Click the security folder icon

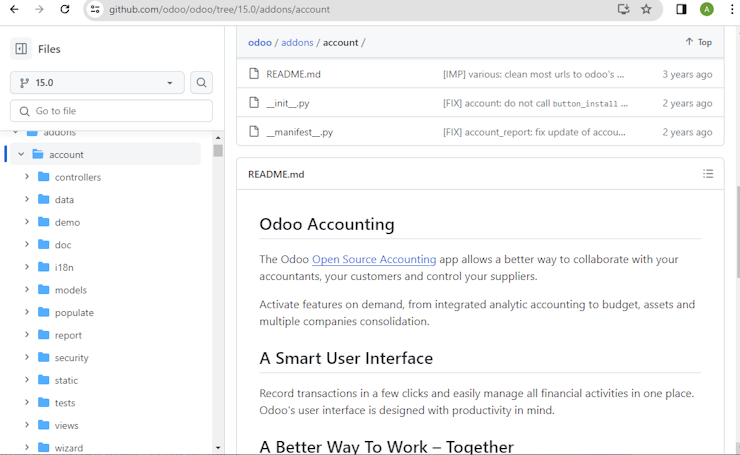(x=43, y=357)
